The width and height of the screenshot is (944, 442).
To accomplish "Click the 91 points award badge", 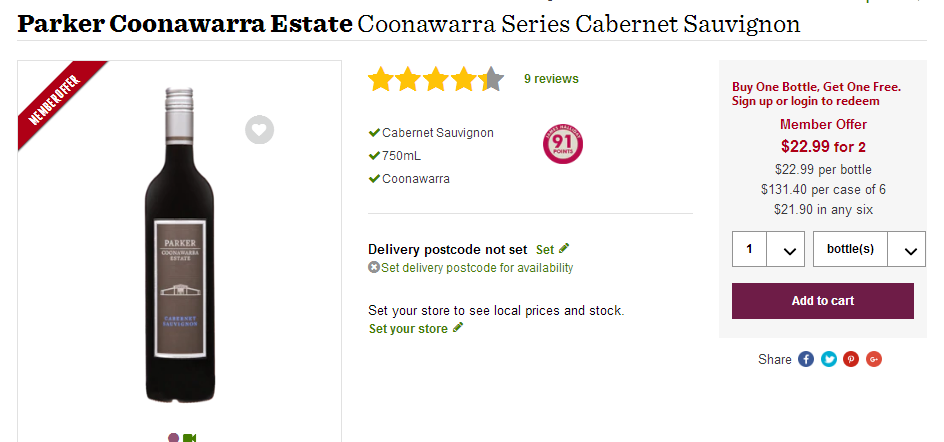I will click(x=562, y=143).
